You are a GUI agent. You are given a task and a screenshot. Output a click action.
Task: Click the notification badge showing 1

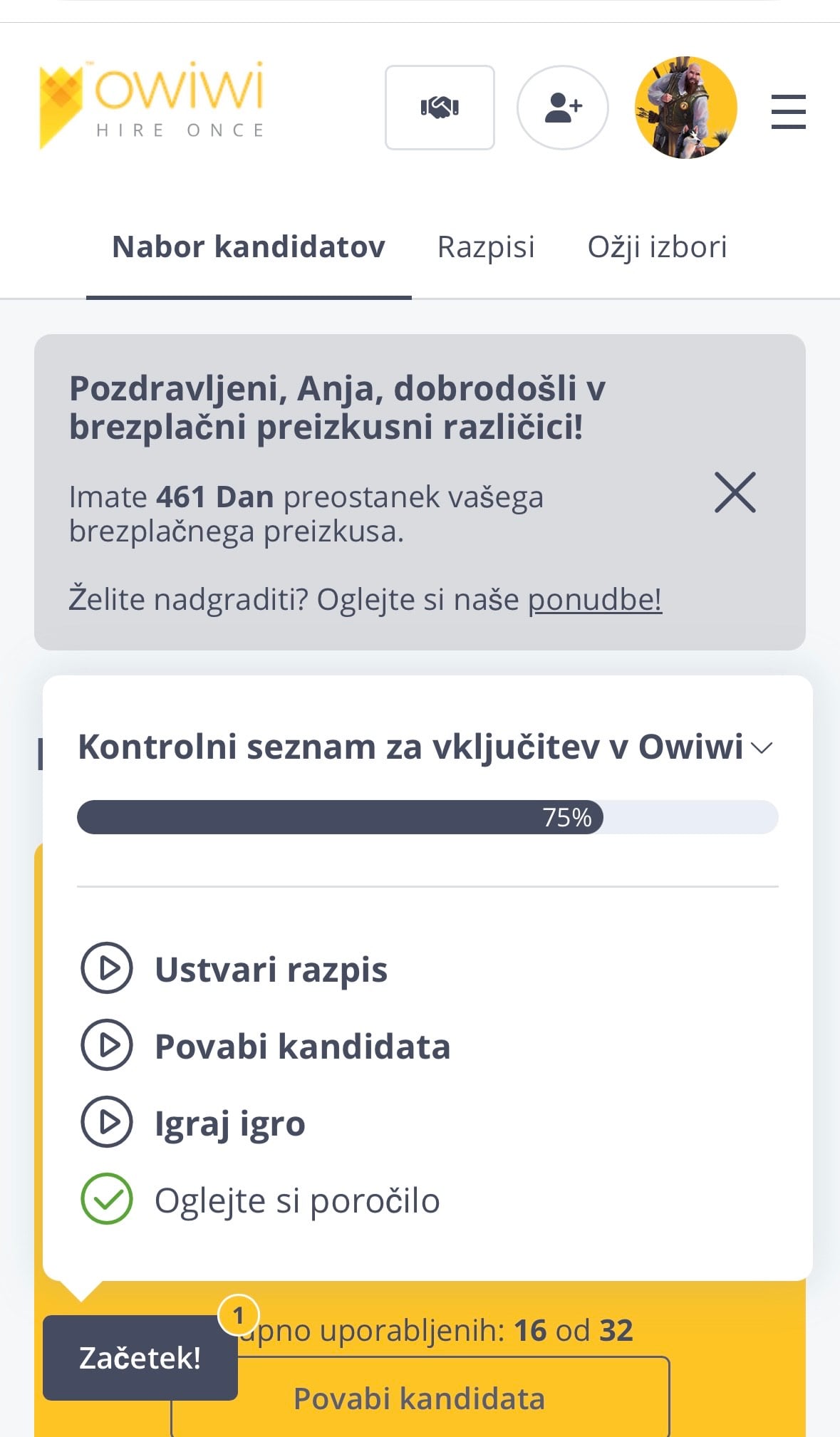(239, 1315)
